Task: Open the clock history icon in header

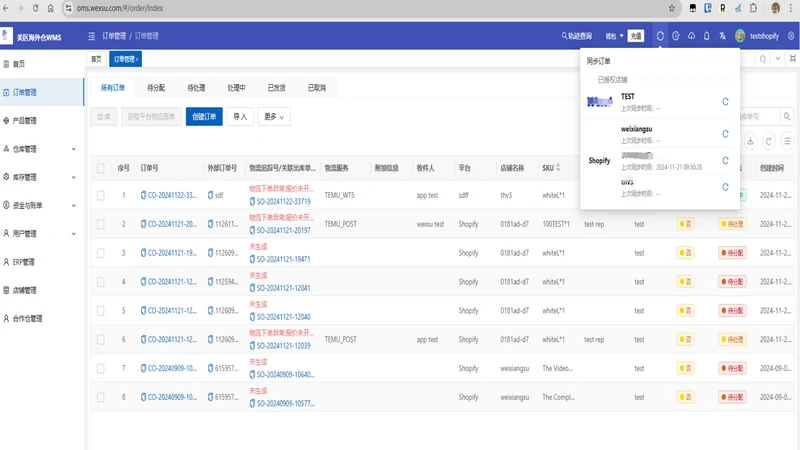Action: (x=676, y=36)
